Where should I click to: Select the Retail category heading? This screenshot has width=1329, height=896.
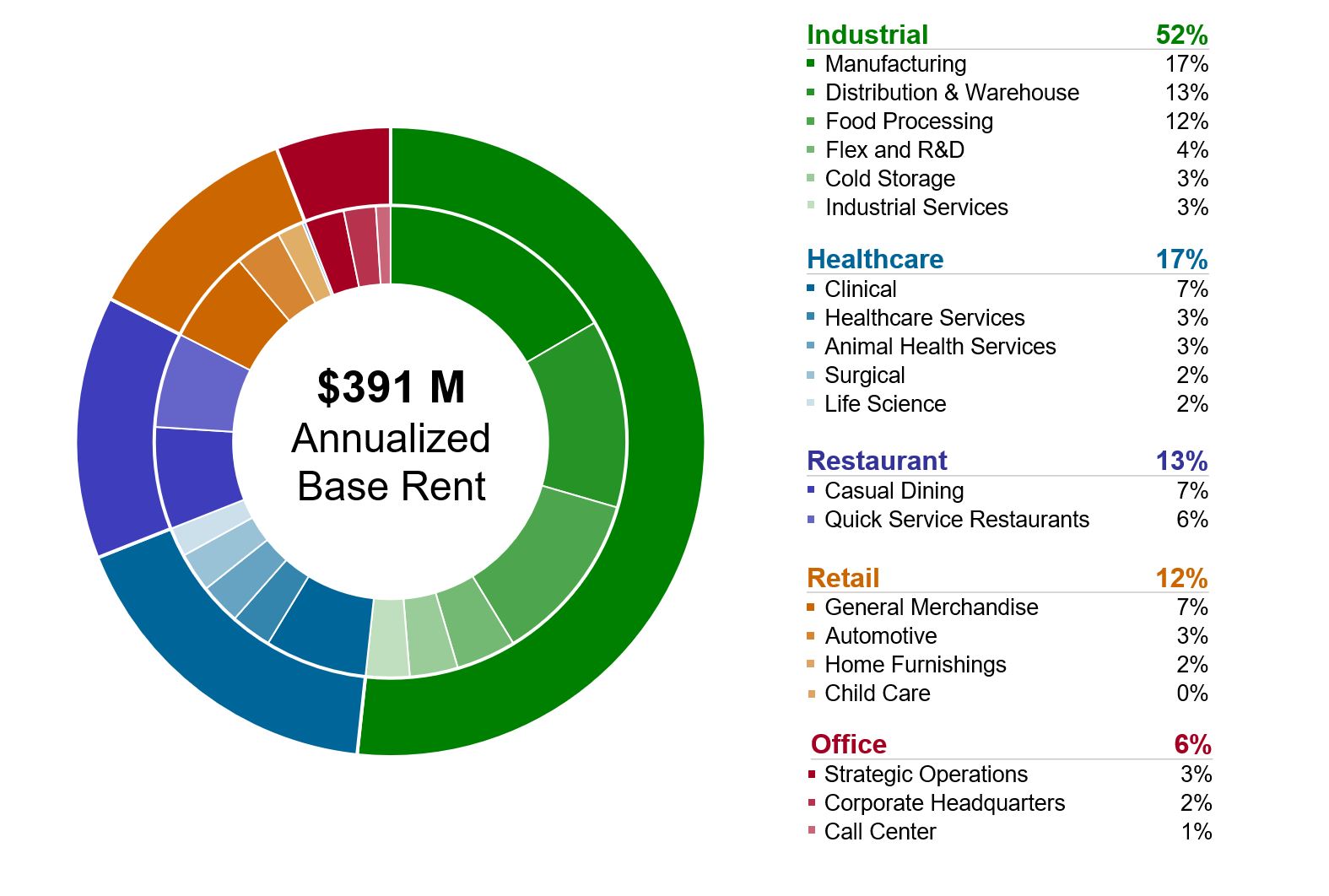[x=843, y=578]
